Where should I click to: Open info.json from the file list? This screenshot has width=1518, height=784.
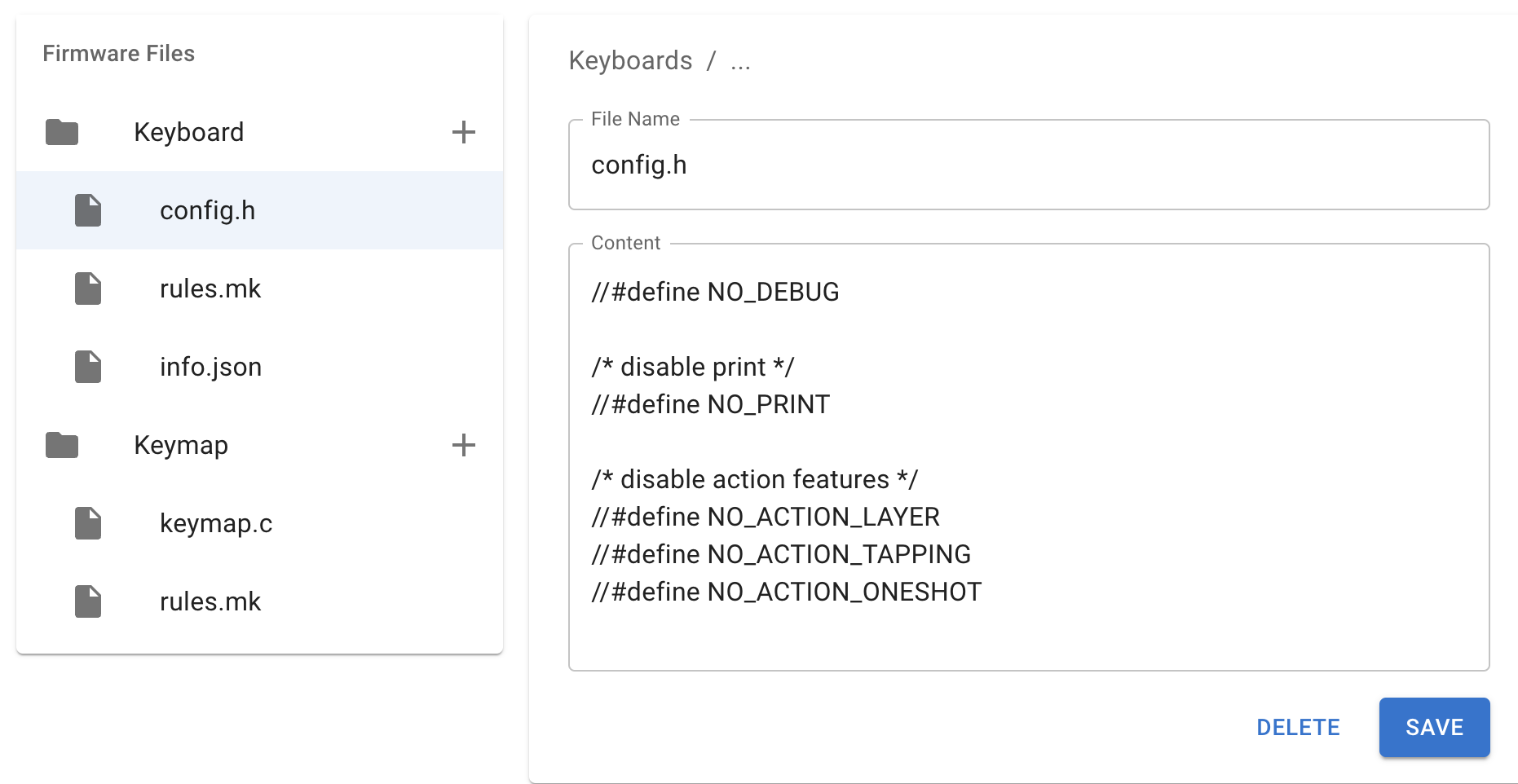pyautogui.click(x=210, y=367)
